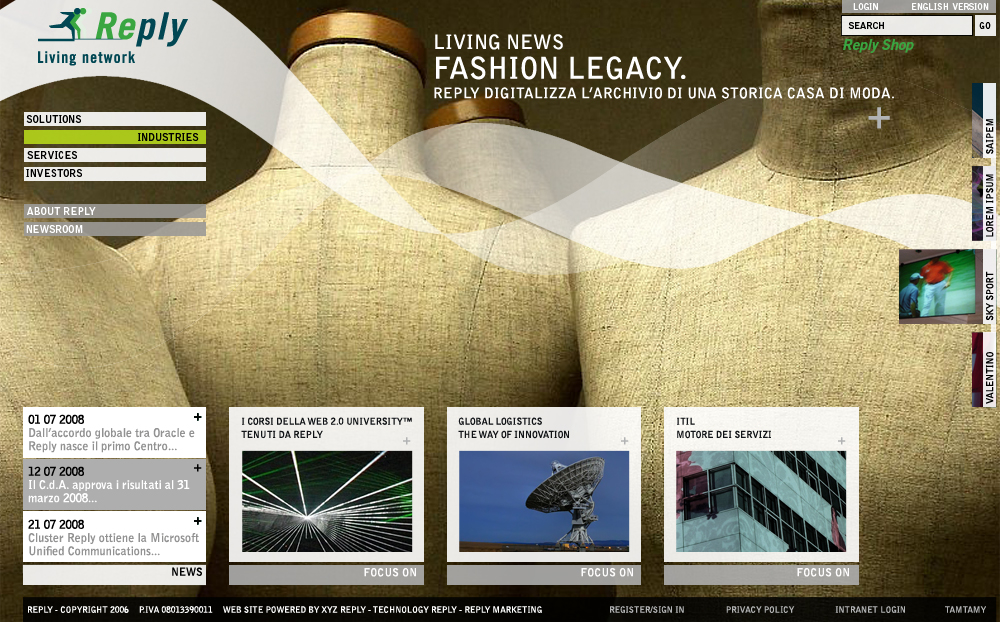Click the Reply Living network logo
Screen dimensions: 1000x622
coord(112,36)
